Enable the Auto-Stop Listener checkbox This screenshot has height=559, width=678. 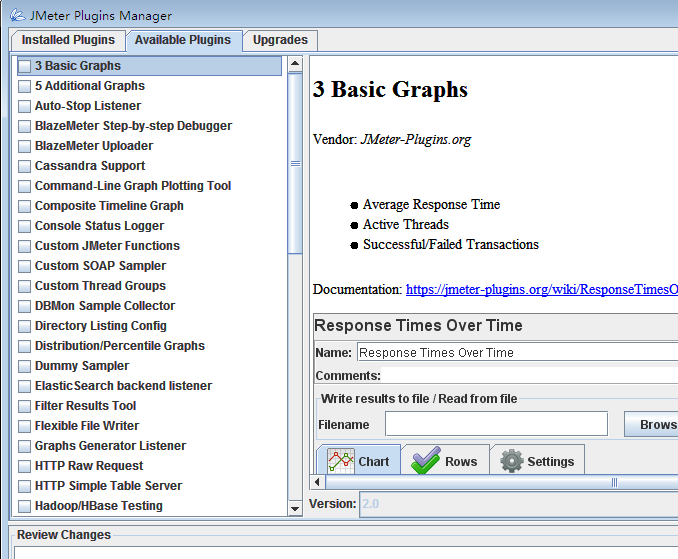[x=25, y=106]
